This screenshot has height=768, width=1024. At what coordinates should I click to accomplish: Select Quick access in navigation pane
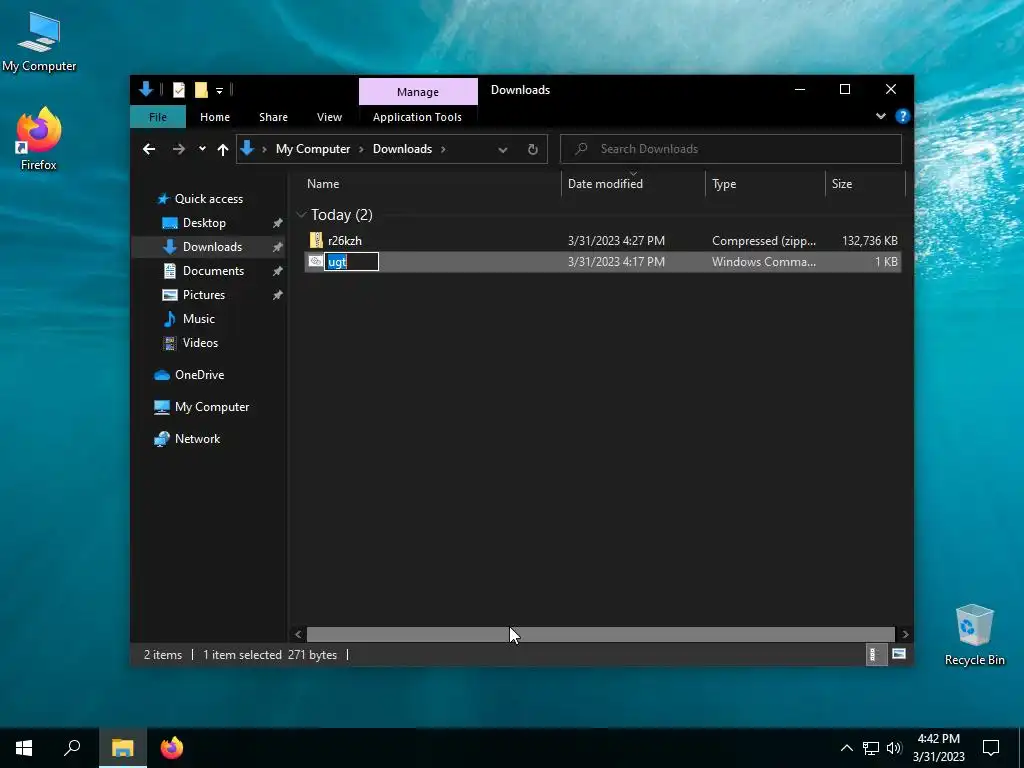click(x=208, y=199)
